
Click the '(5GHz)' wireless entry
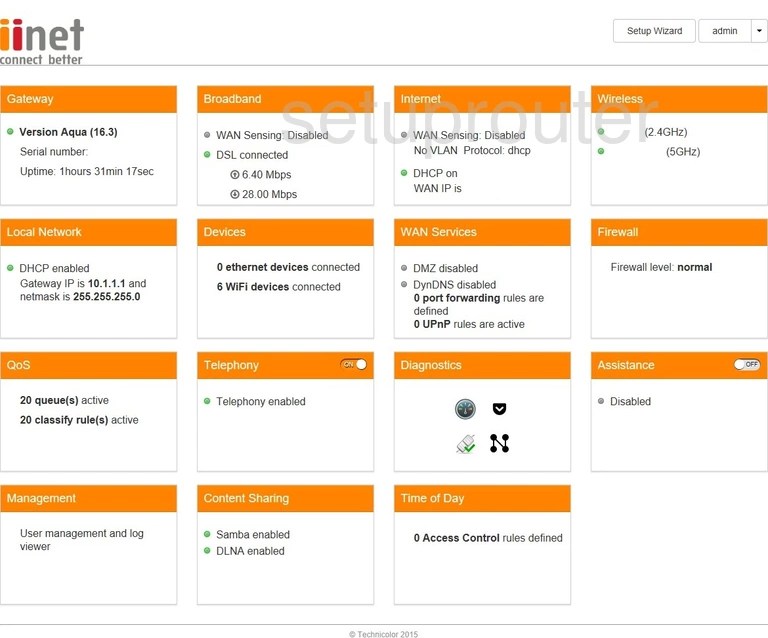(683, 152)
